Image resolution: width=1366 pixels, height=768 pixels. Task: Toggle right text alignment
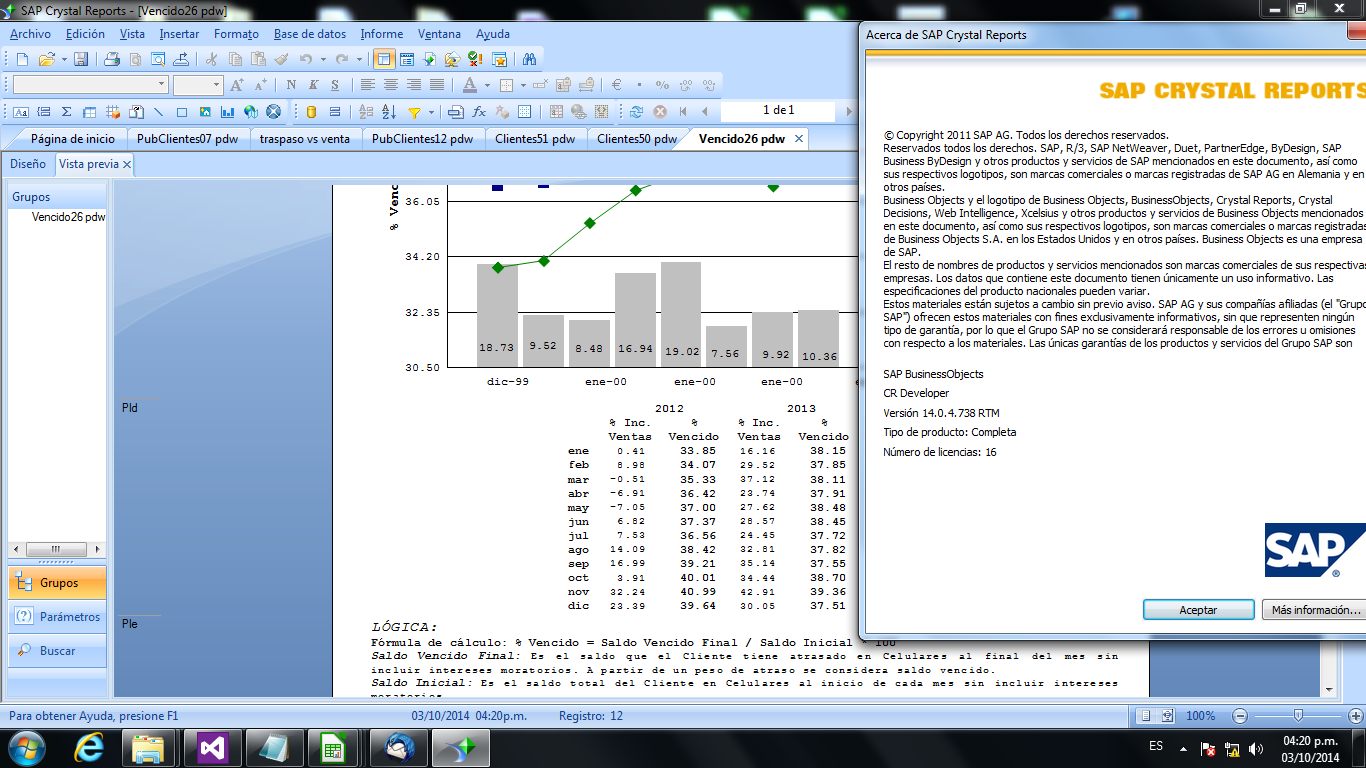point(414,85)
